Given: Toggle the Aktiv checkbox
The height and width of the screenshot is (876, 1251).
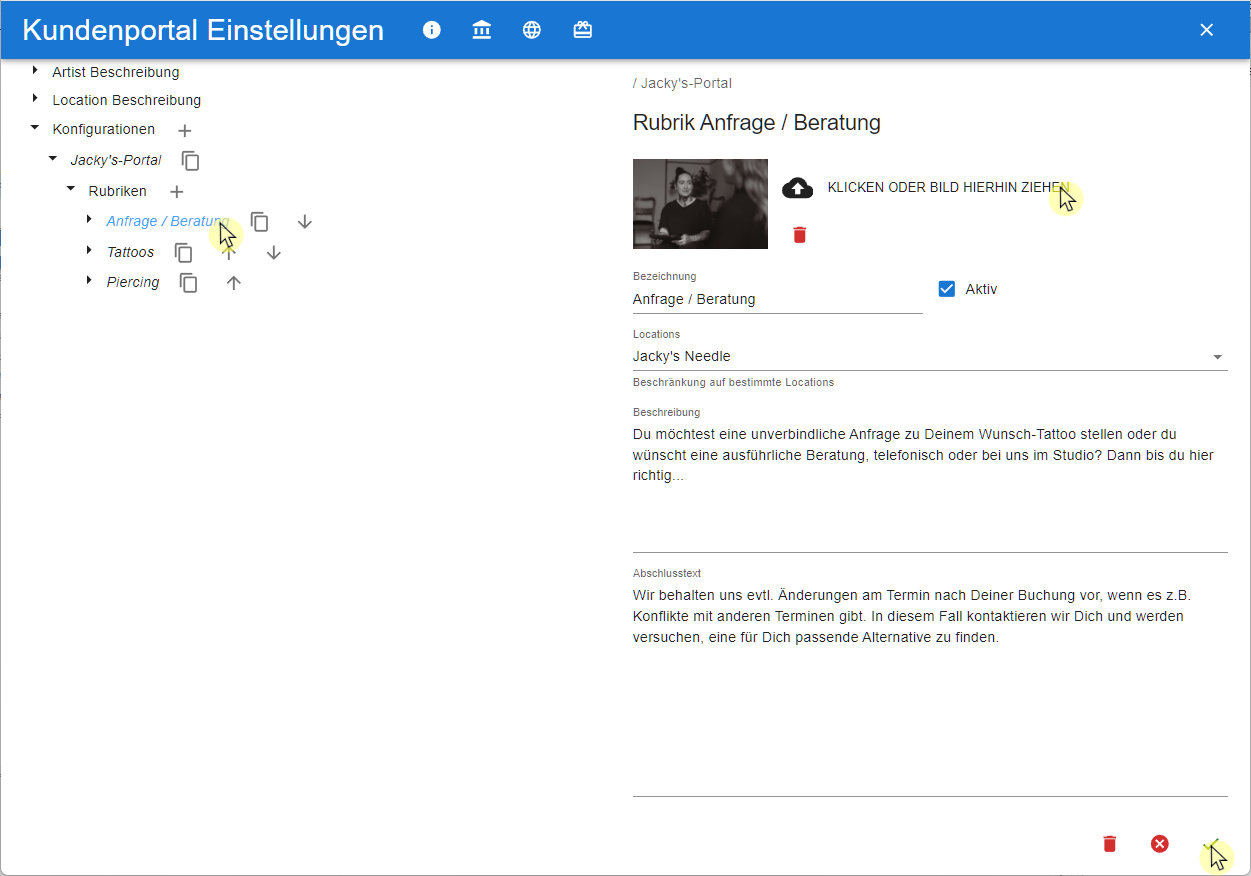Looking at the screenshot, I should click(947, 289).
